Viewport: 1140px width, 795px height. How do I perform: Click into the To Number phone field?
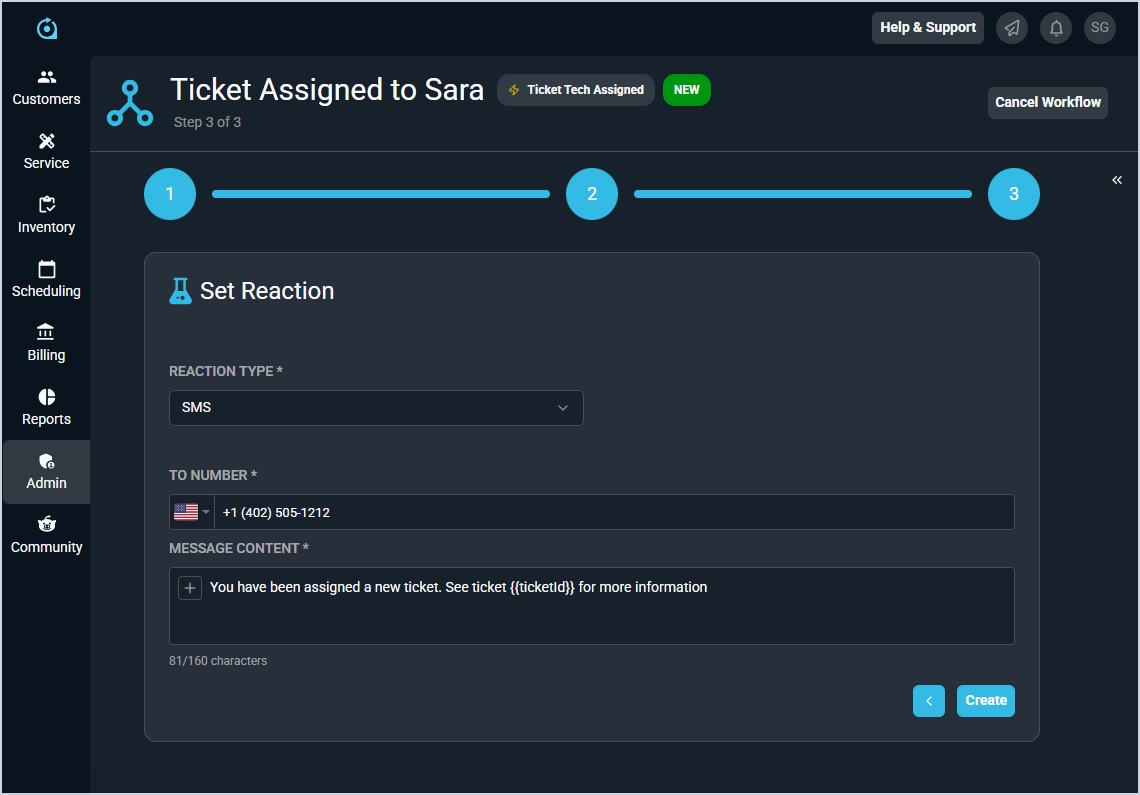614,512
